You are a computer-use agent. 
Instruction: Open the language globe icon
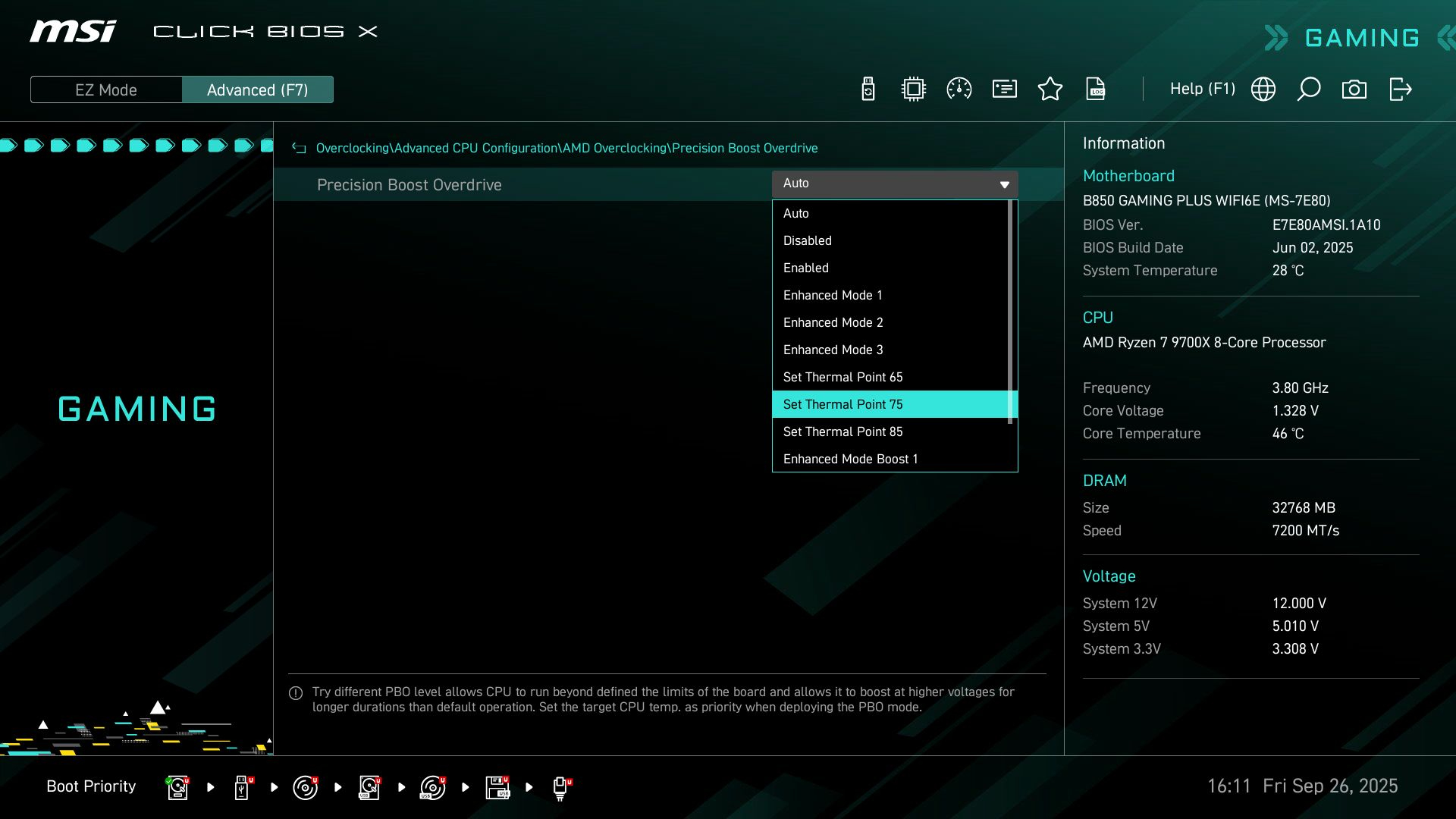click(1263, 89)
